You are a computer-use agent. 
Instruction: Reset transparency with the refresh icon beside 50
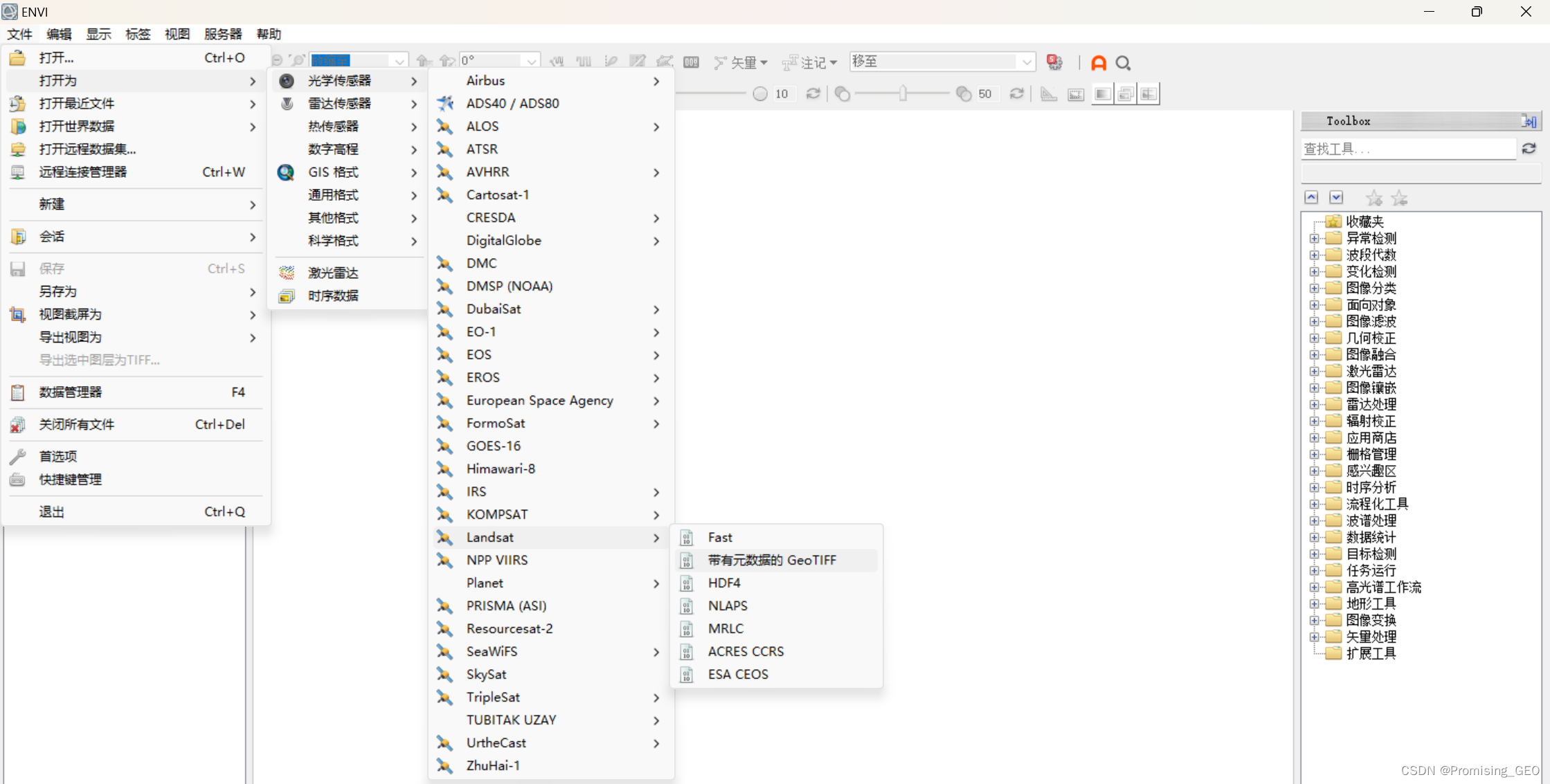pyautogui.click(x=1016, y=93)
